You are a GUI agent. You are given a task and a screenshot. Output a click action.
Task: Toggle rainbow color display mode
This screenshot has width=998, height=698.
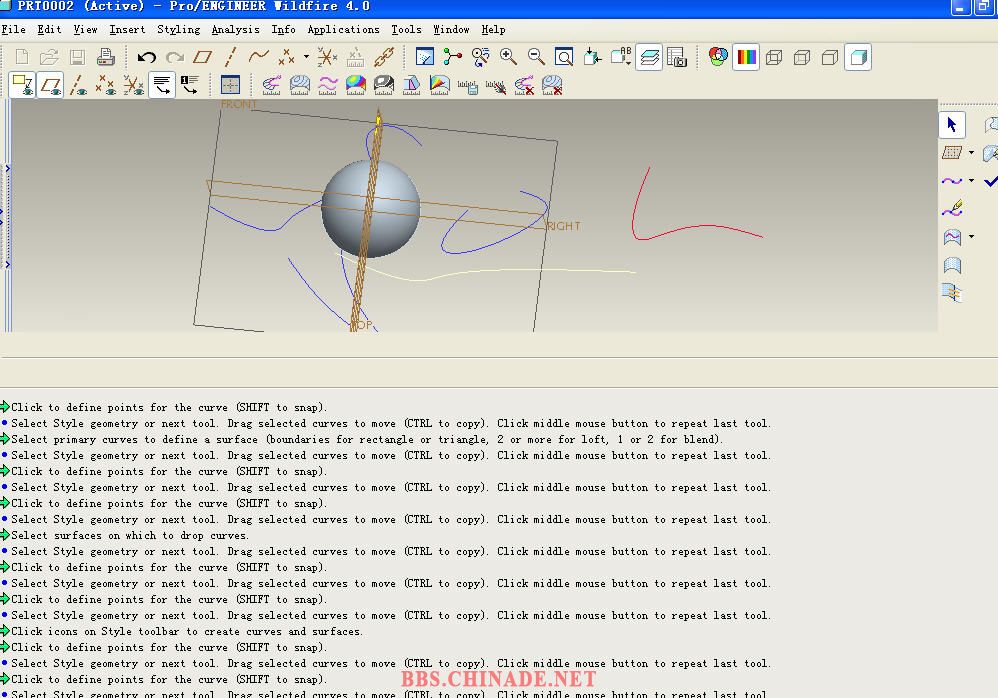pos(746,57)
